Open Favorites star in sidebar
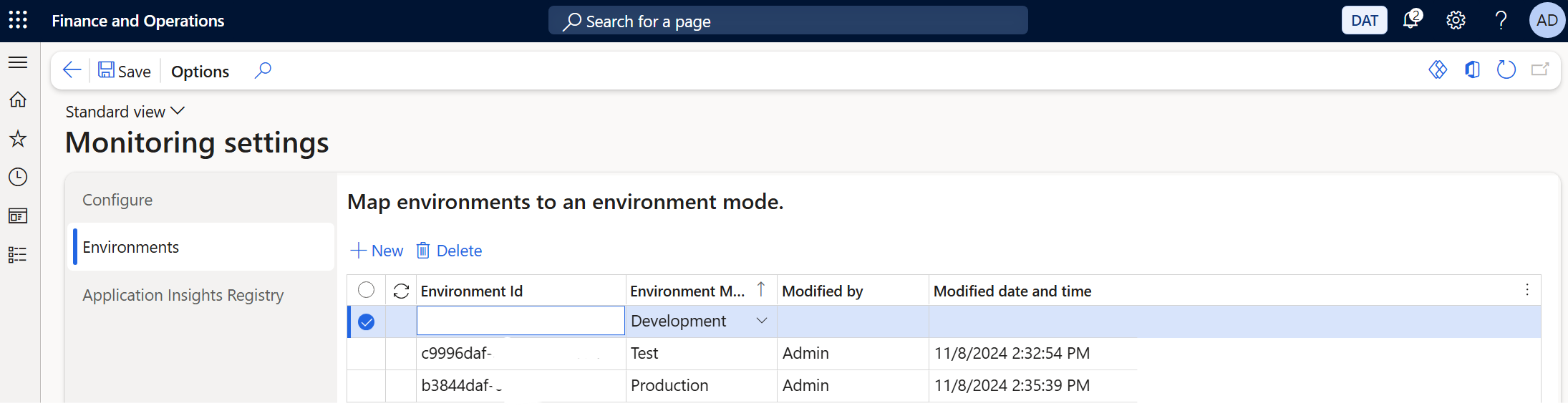Screen dimensions: 1568x406 tap(18, 138)
